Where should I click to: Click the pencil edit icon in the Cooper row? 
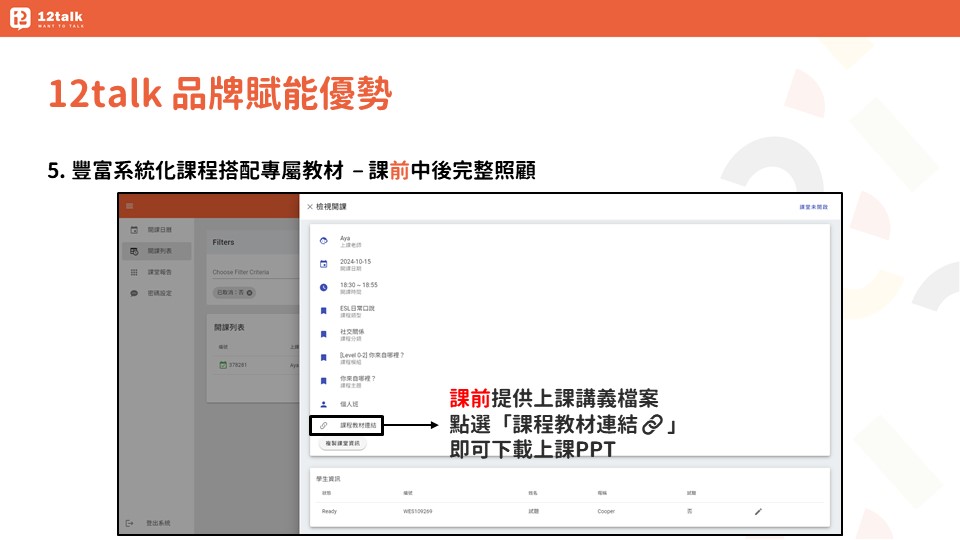758,512
